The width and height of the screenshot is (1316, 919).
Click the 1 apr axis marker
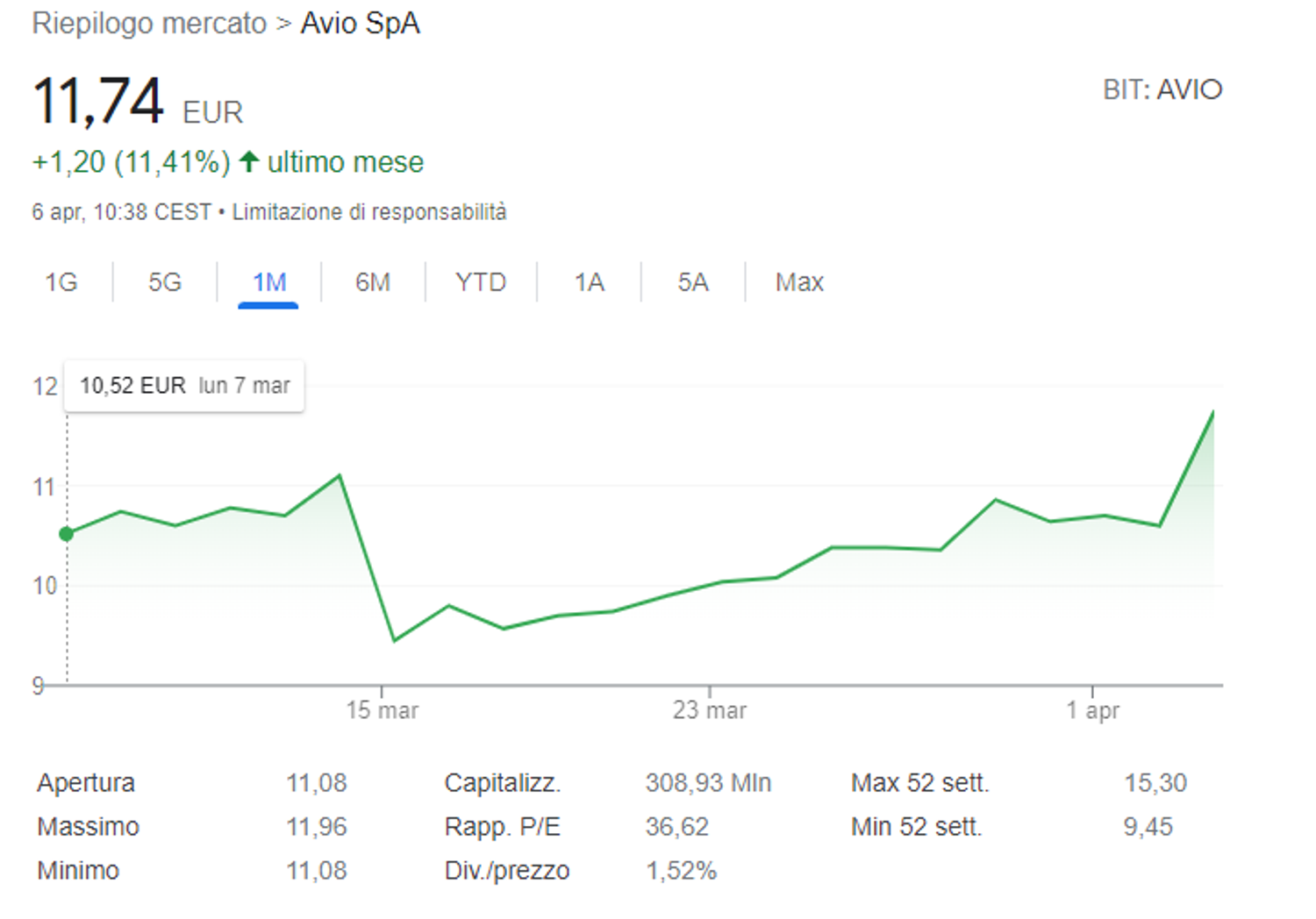point(1092,710)
